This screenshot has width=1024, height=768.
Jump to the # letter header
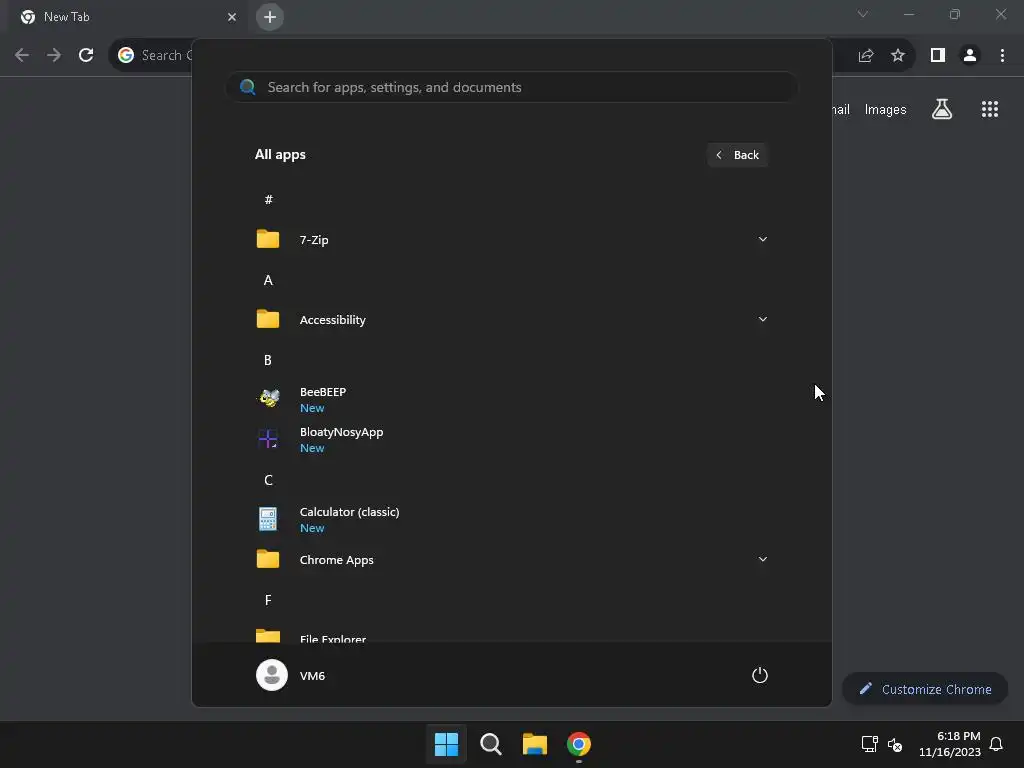click(x=268, y=200)
